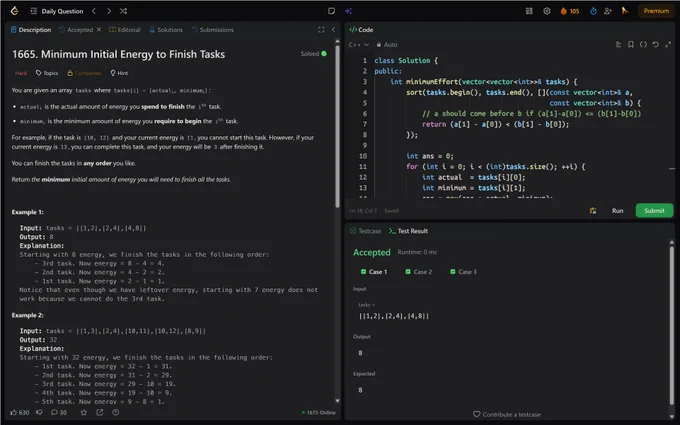Screen dimensions: 680x425
Task: Click the green Submit button
Action: pyautogui.click(x=654, y=211)
